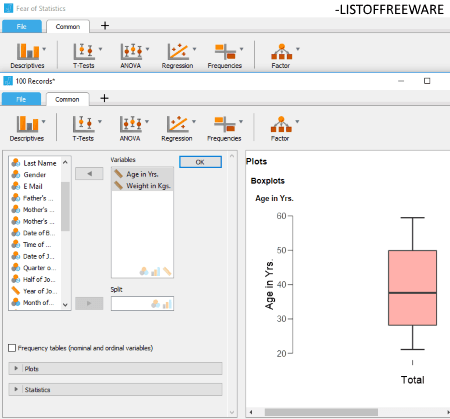Open Descriptives in the 100 Records window
The image size is (450, 419).
27,128
